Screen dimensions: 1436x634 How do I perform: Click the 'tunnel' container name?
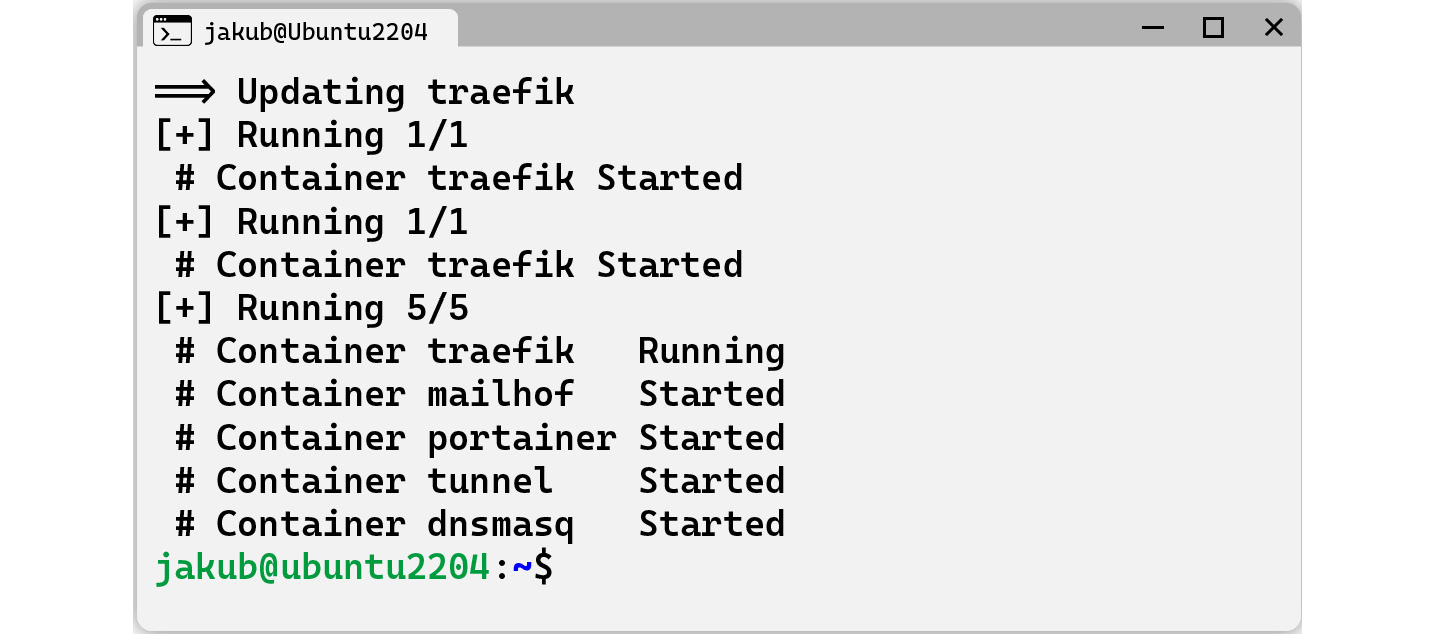490,481
